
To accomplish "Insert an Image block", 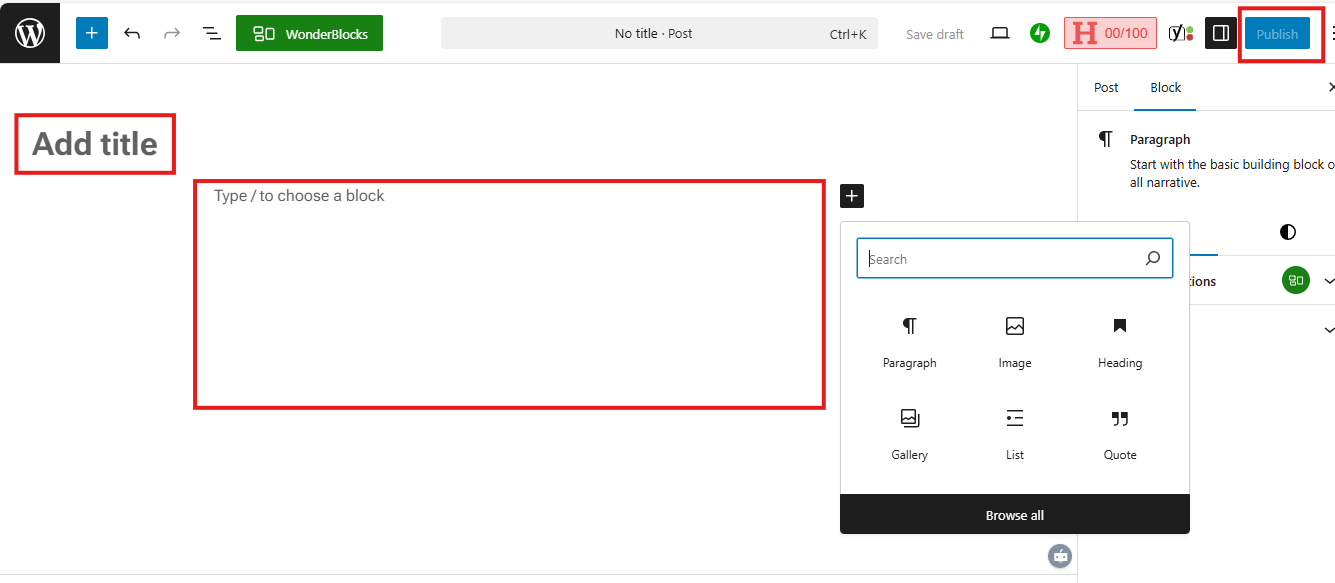I will point(1014,340).
